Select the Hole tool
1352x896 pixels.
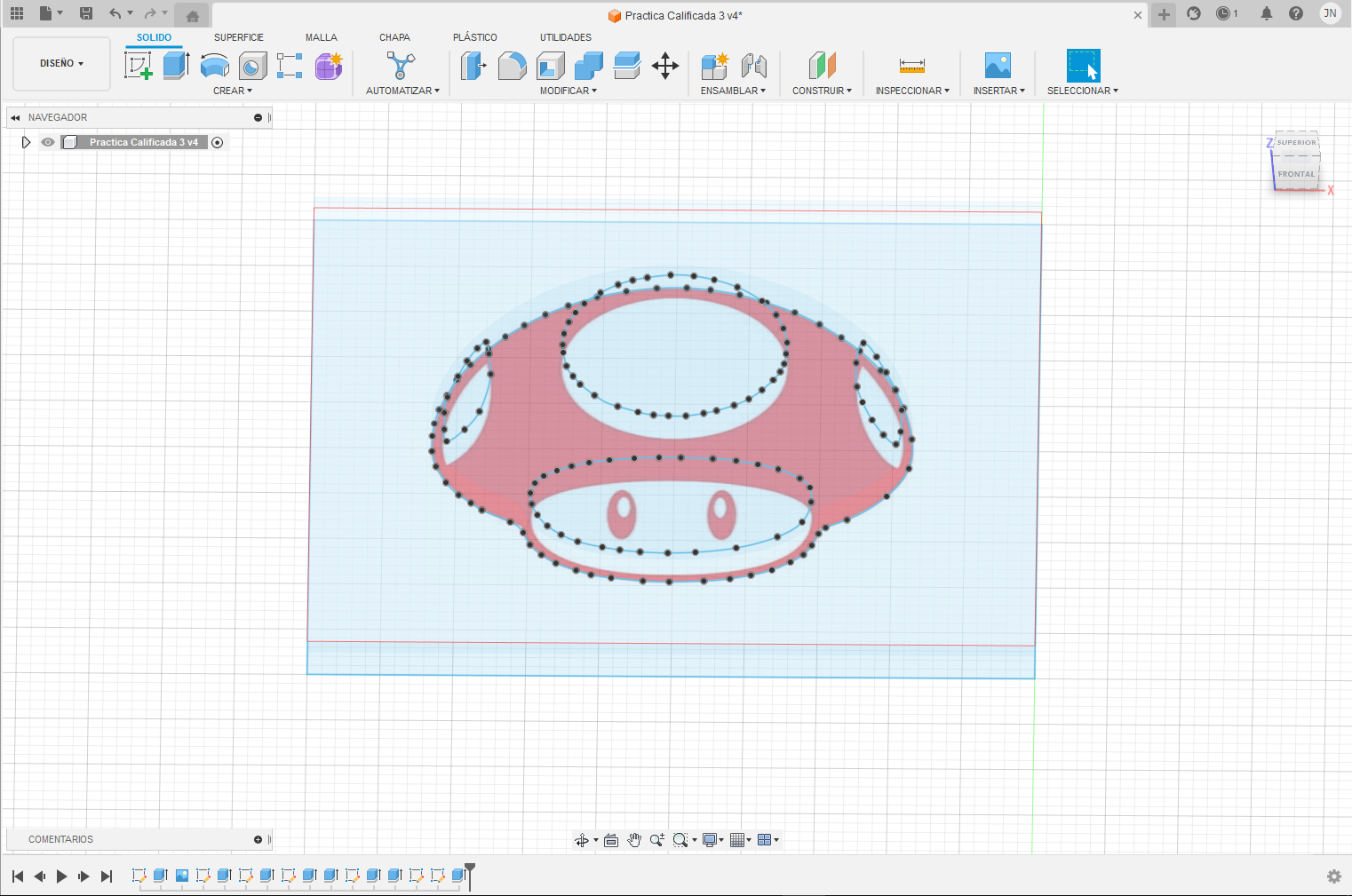[253, 66]
